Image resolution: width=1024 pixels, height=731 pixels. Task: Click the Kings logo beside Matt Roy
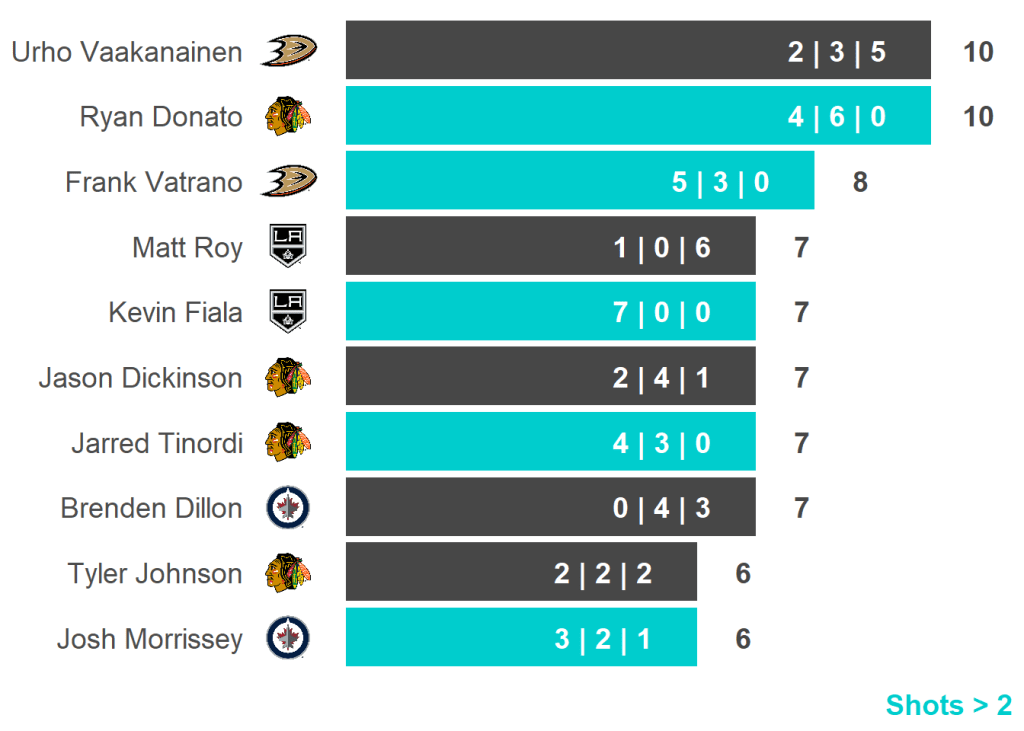288,246
